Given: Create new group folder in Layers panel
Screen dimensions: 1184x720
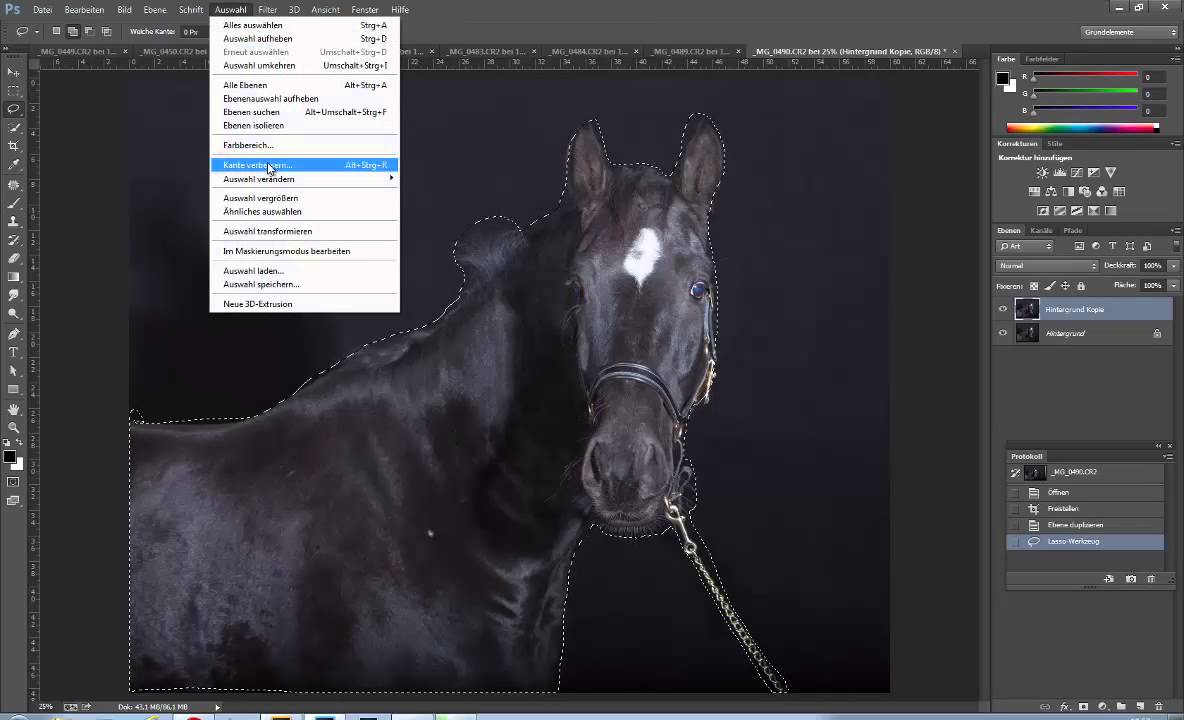Looking at the screenshot, I should 1121,706.
